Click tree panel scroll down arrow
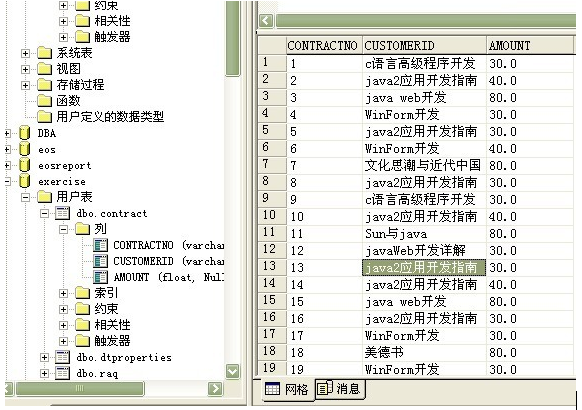 coord(233,371)
